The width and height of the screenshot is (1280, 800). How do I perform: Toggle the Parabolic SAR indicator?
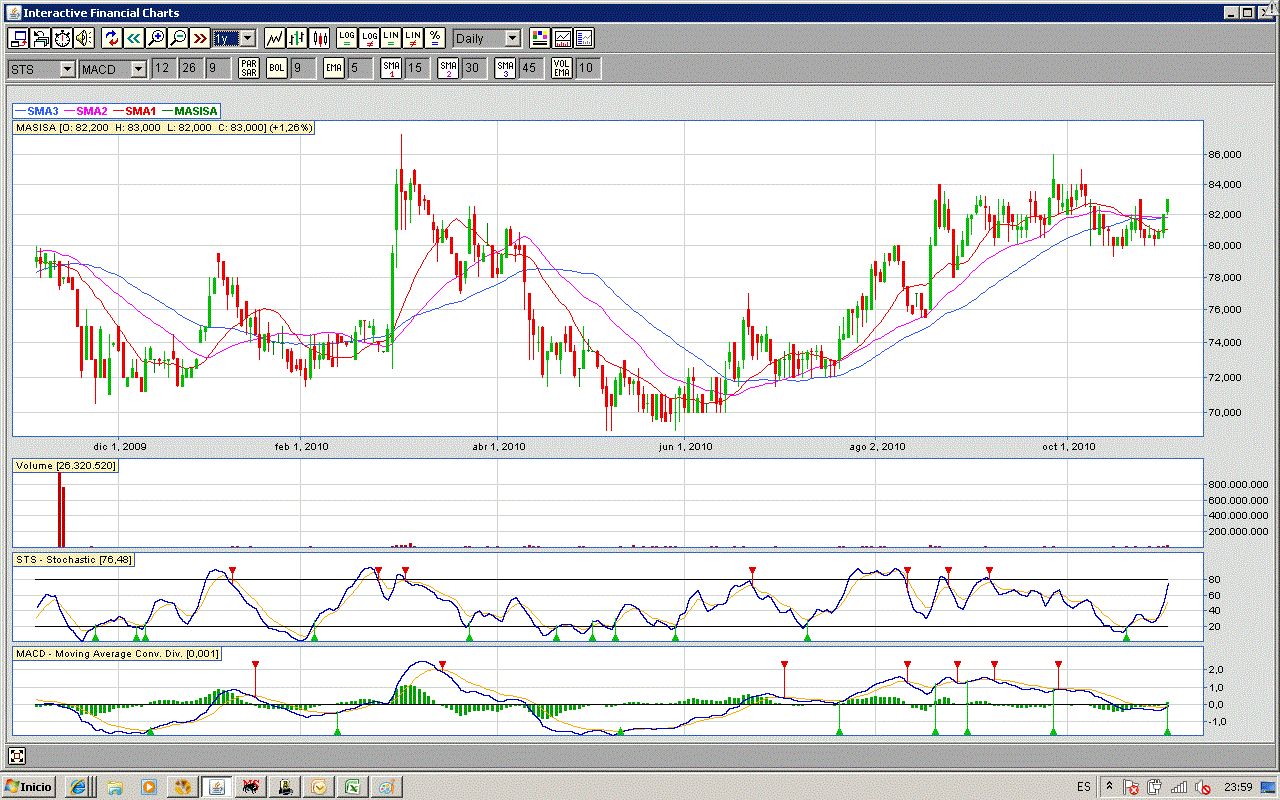point(249,68)
